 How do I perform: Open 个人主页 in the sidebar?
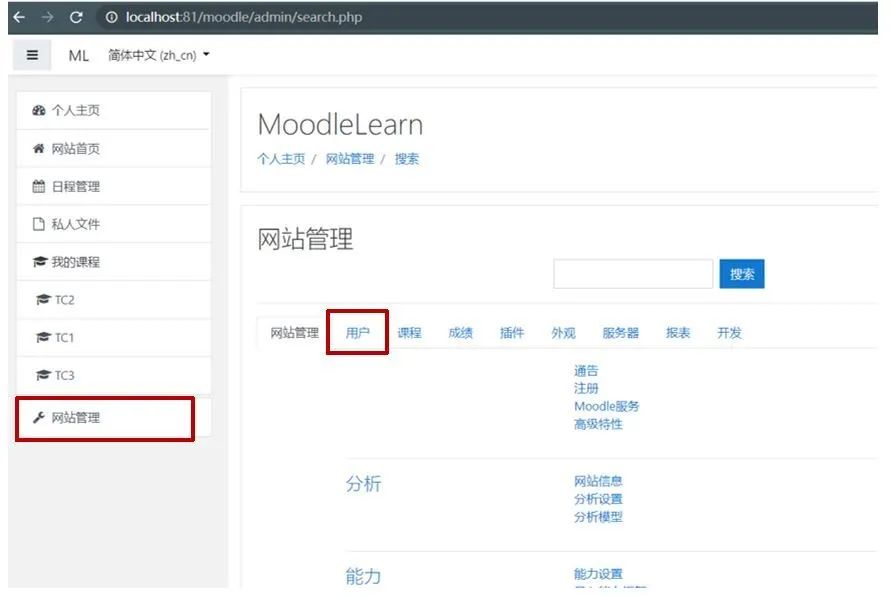point(114,111)
